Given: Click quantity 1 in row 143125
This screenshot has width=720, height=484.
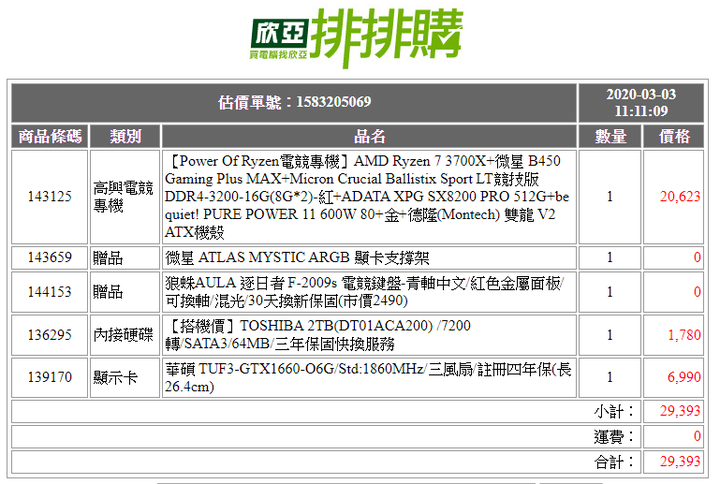Looking at the screenshot, I should (x=610, y=197).
